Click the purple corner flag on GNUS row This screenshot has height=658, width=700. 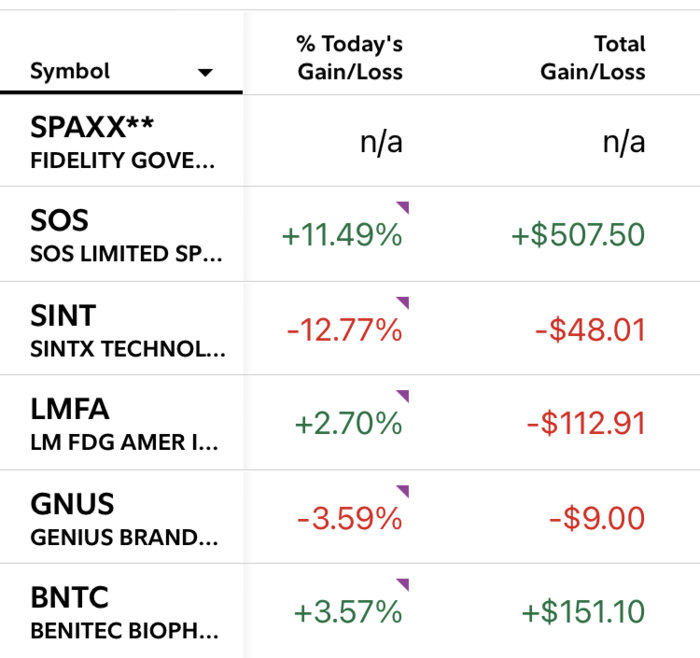click(404, 490)
